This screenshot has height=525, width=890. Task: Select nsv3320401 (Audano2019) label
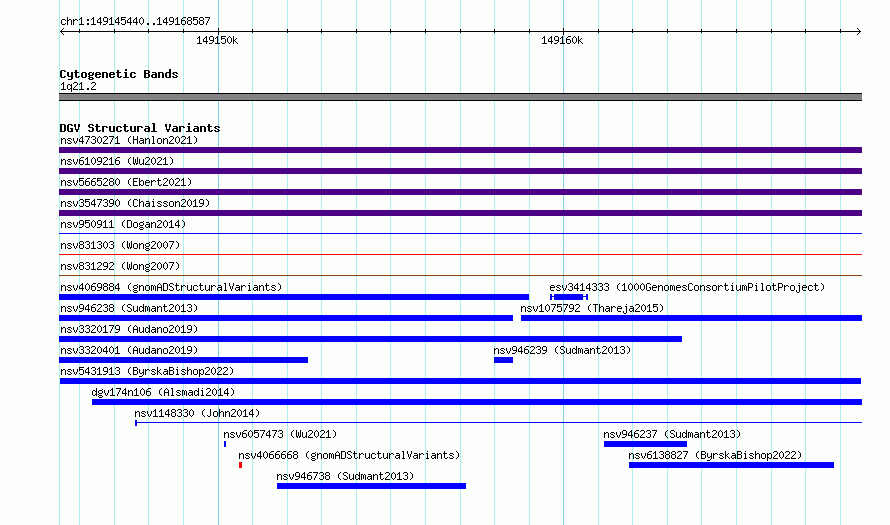coord(129,350)
